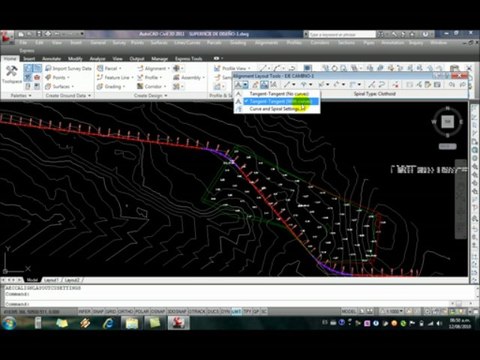Toggle OSNAP in status bar
The image size is (480, 360).
pos(158,311)
